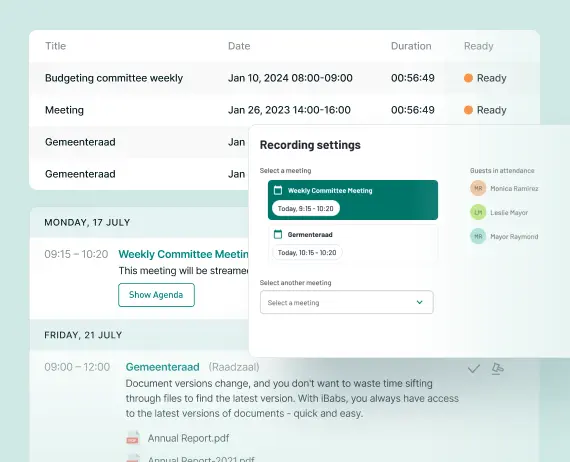Screen dimensions: 570x462
Task: Open the Annual Report.pdf file
Action: pos(188,438)
